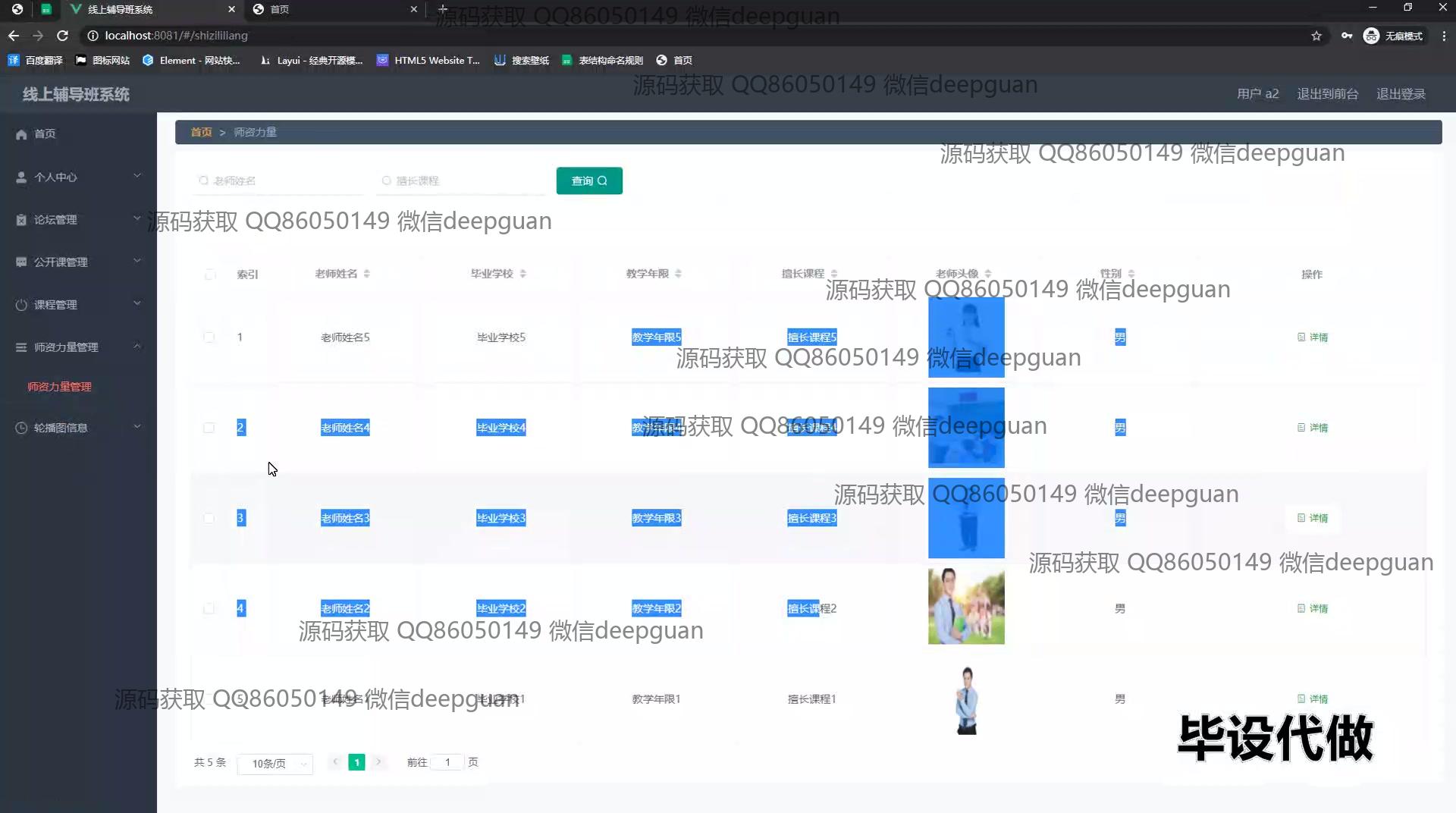Click the home icon beside 首页 in sidebar

(x=21, y=134)
